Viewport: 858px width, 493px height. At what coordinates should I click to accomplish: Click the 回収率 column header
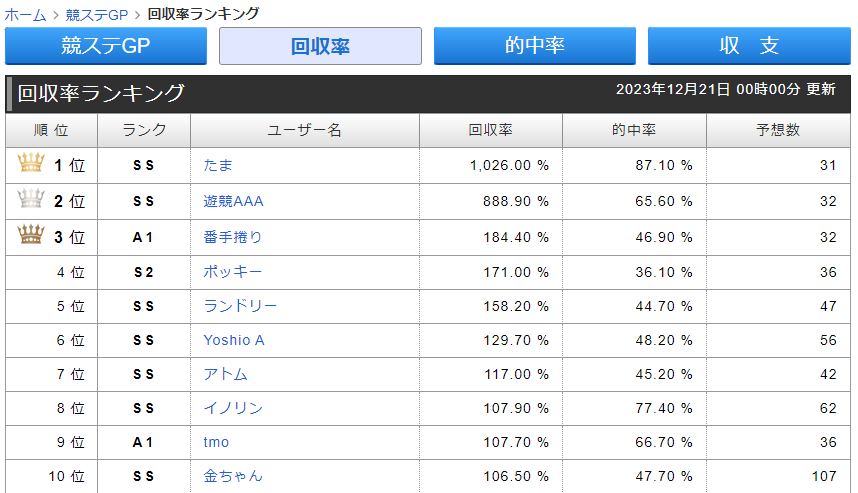(x=490, y=131)
